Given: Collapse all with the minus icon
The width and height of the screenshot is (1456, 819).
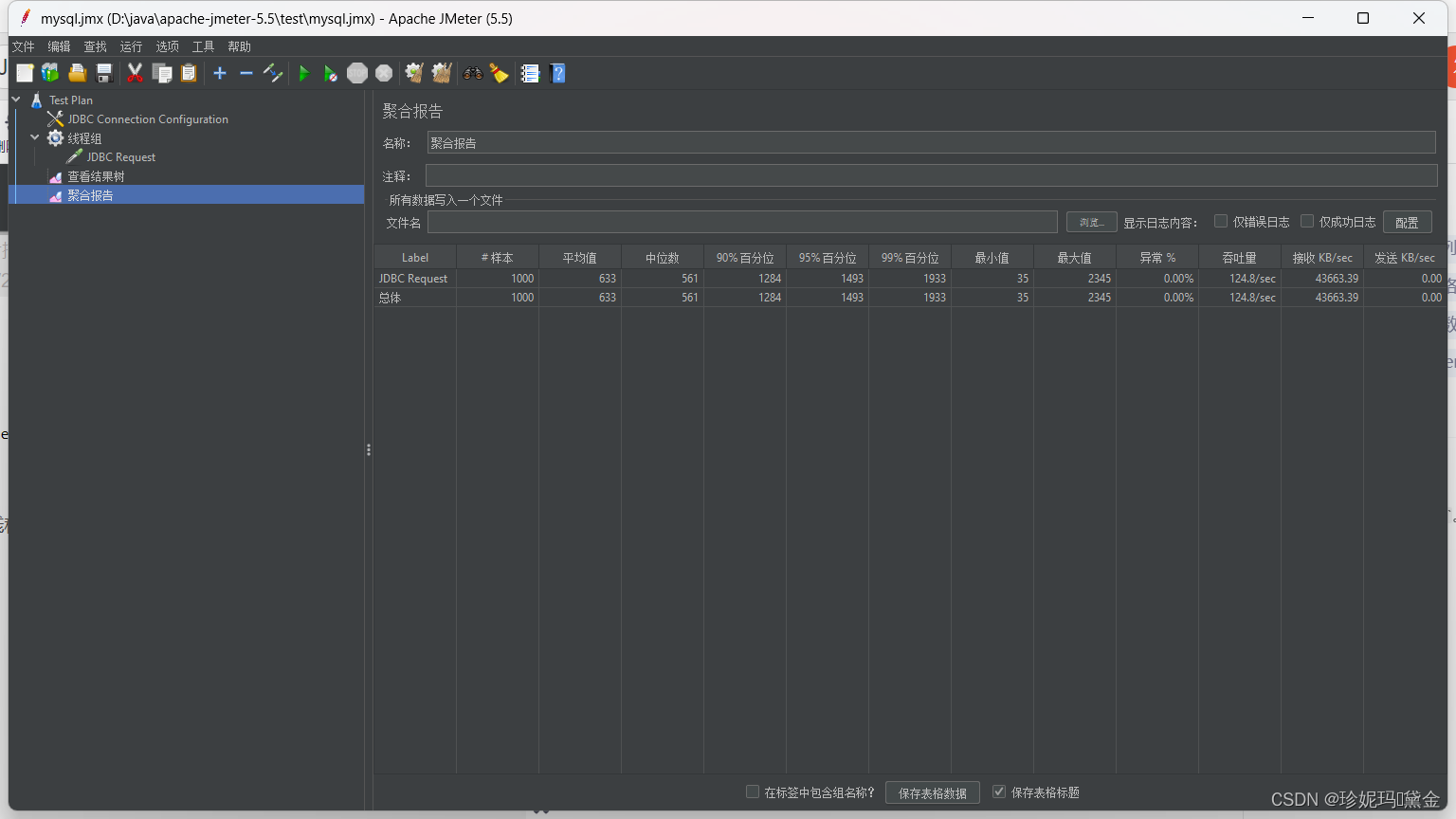Looking at the screenshot, I should pyautogui.click(x=246, y=73).
